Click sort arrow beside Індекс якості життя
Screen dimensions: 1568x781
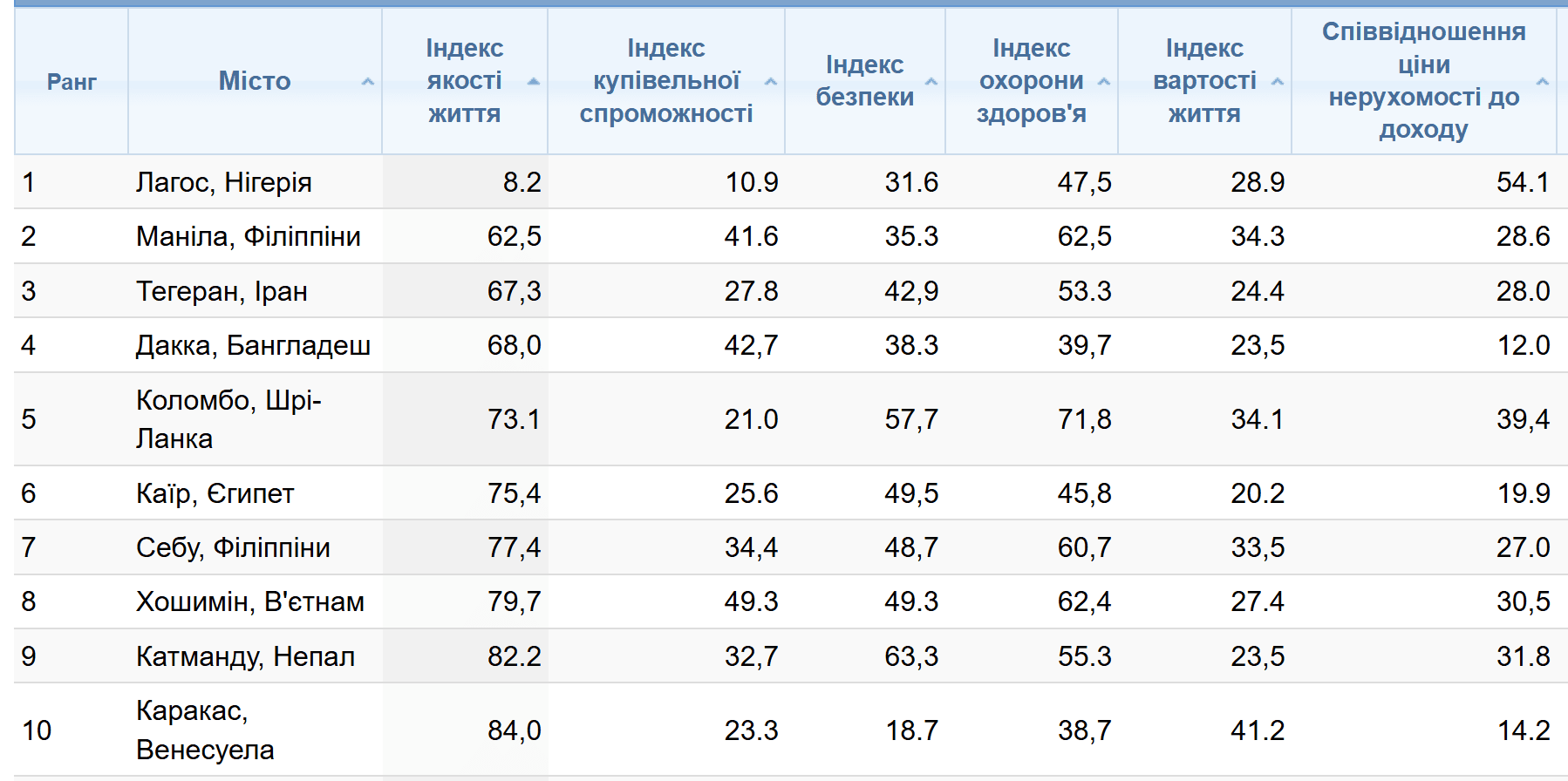point(534,82)
